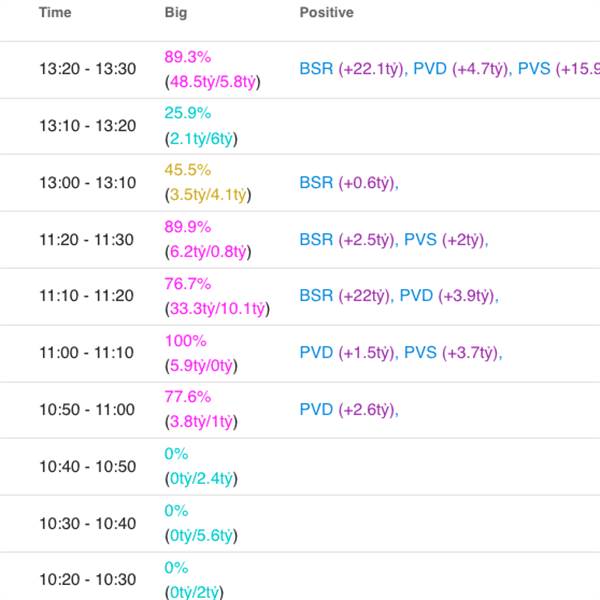Image resolution: width=600 pixels, height=600 pixels.
Task: Select the 89.3% big value
Action: [x=188, y=57]
